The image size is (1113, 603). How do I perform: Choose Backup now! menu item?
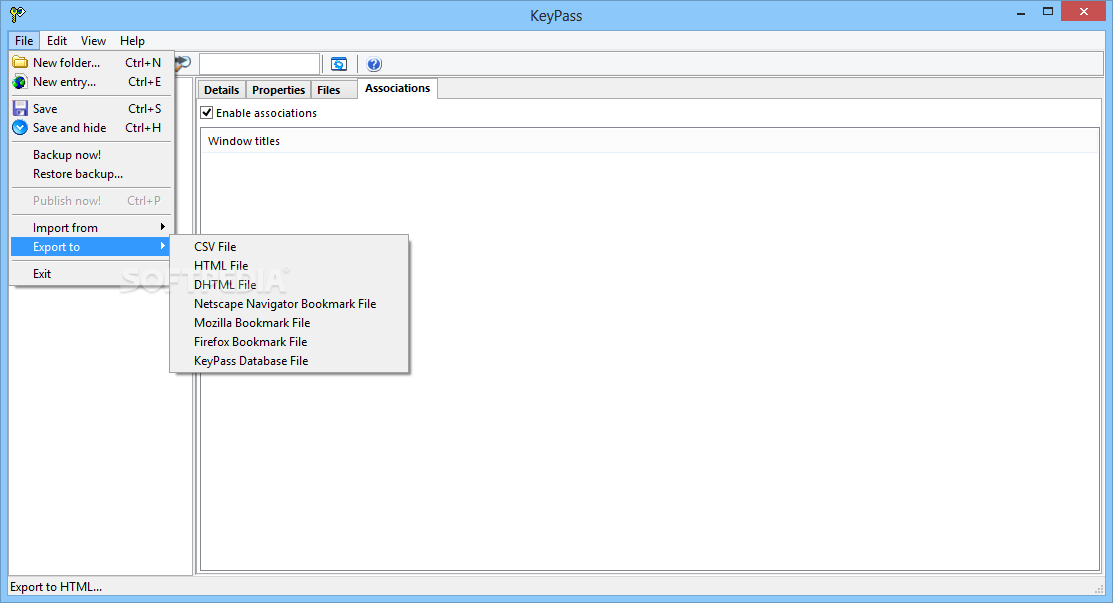coord(92,155)
